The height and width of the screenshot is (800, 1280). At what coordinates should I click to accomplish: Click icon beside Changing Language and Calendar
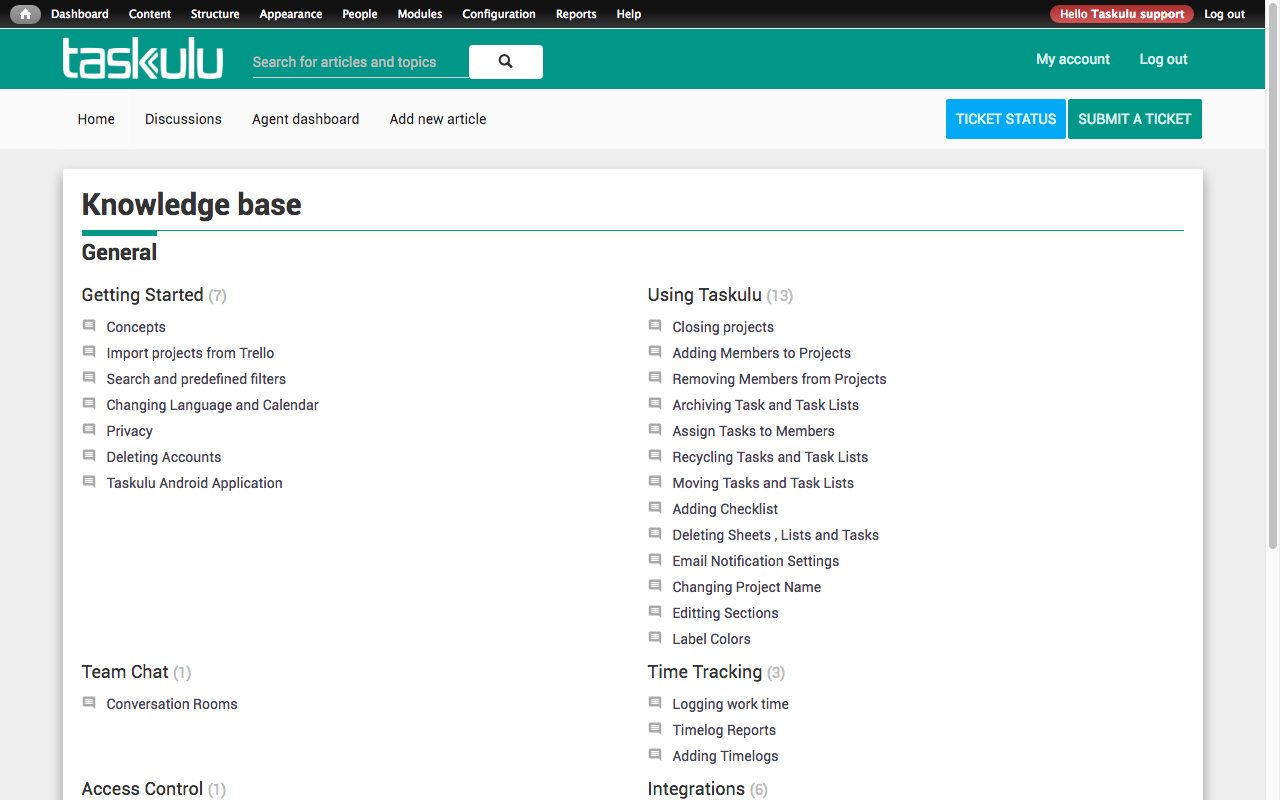(89, 404)
